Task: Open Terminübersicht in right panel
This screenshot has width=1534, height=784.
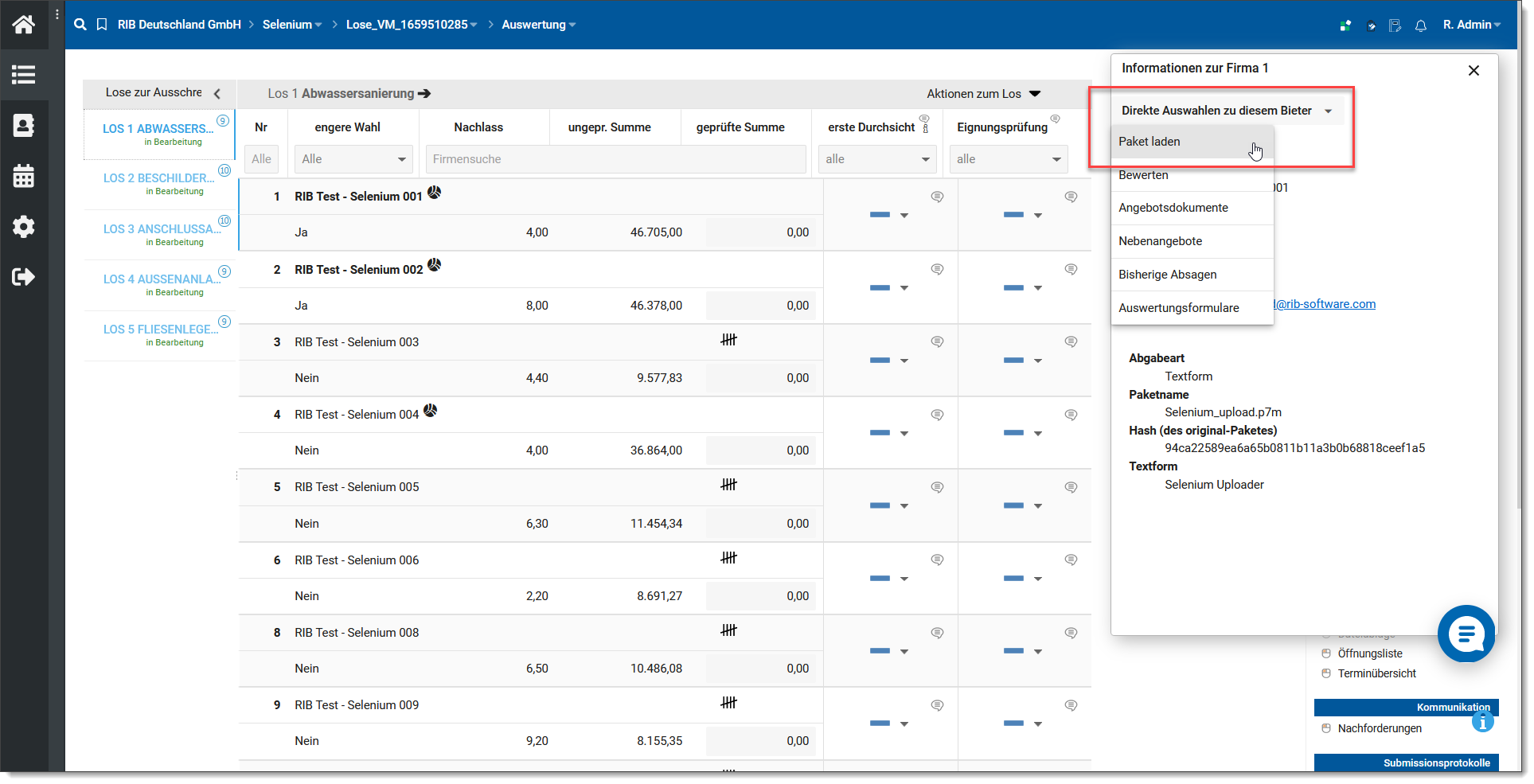Action: [1376, 673]
